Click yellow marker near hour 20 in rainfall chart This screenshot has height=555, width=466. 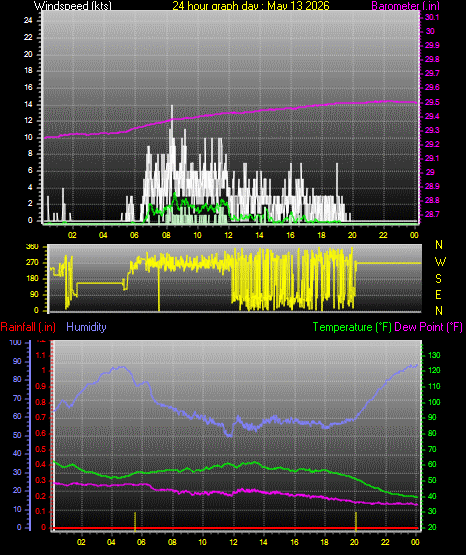(356, 521)
